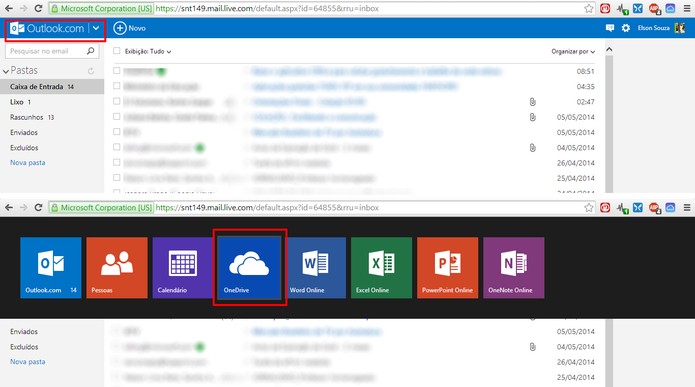Open the Calendário tile
695x387 pixels.
pos(183,267)
